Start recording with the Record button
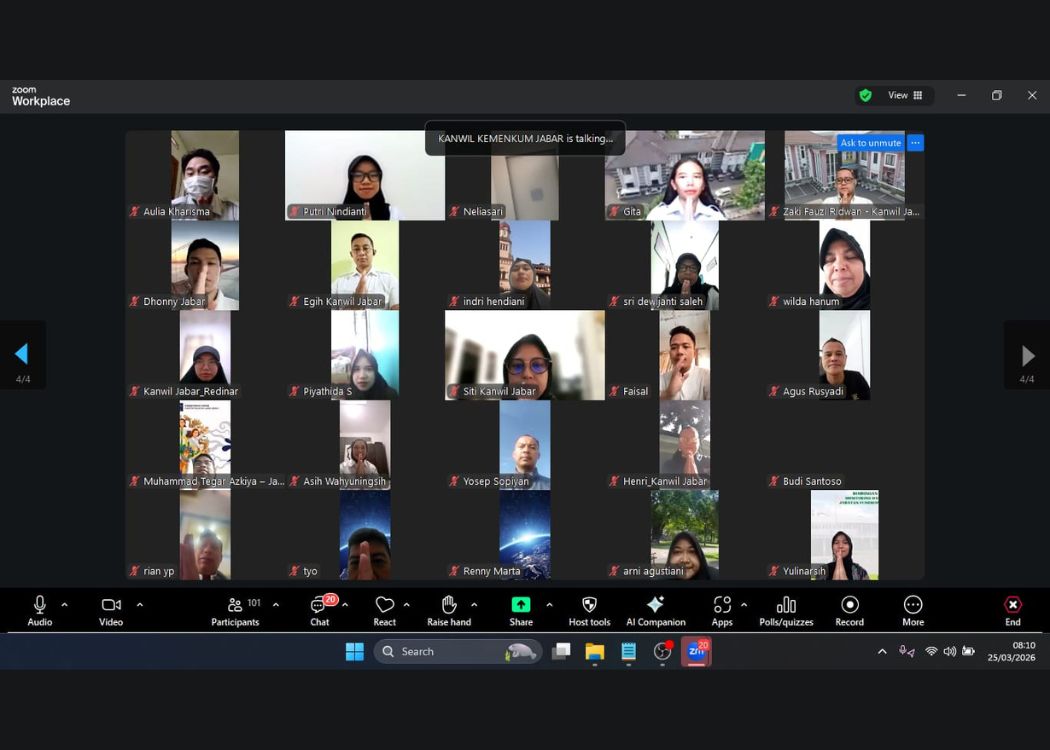This screenshot has width=1050, height=750. 849,606
